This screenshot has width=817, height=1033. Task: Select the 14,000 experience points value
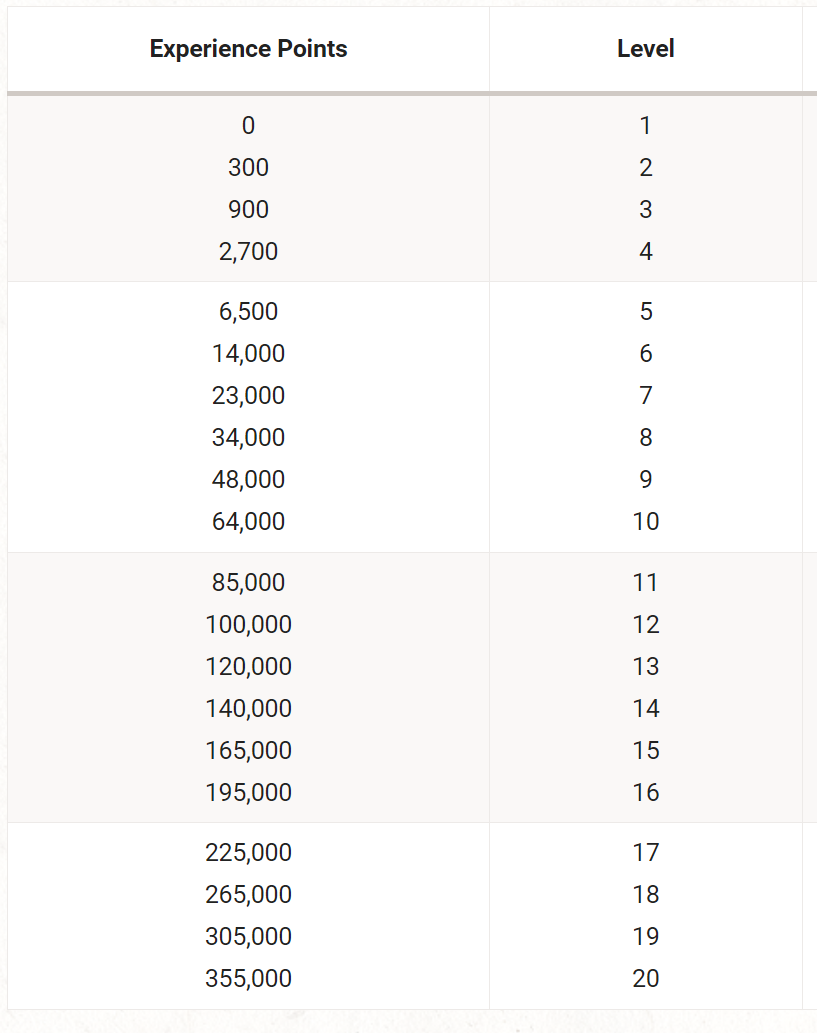[248, 354]
